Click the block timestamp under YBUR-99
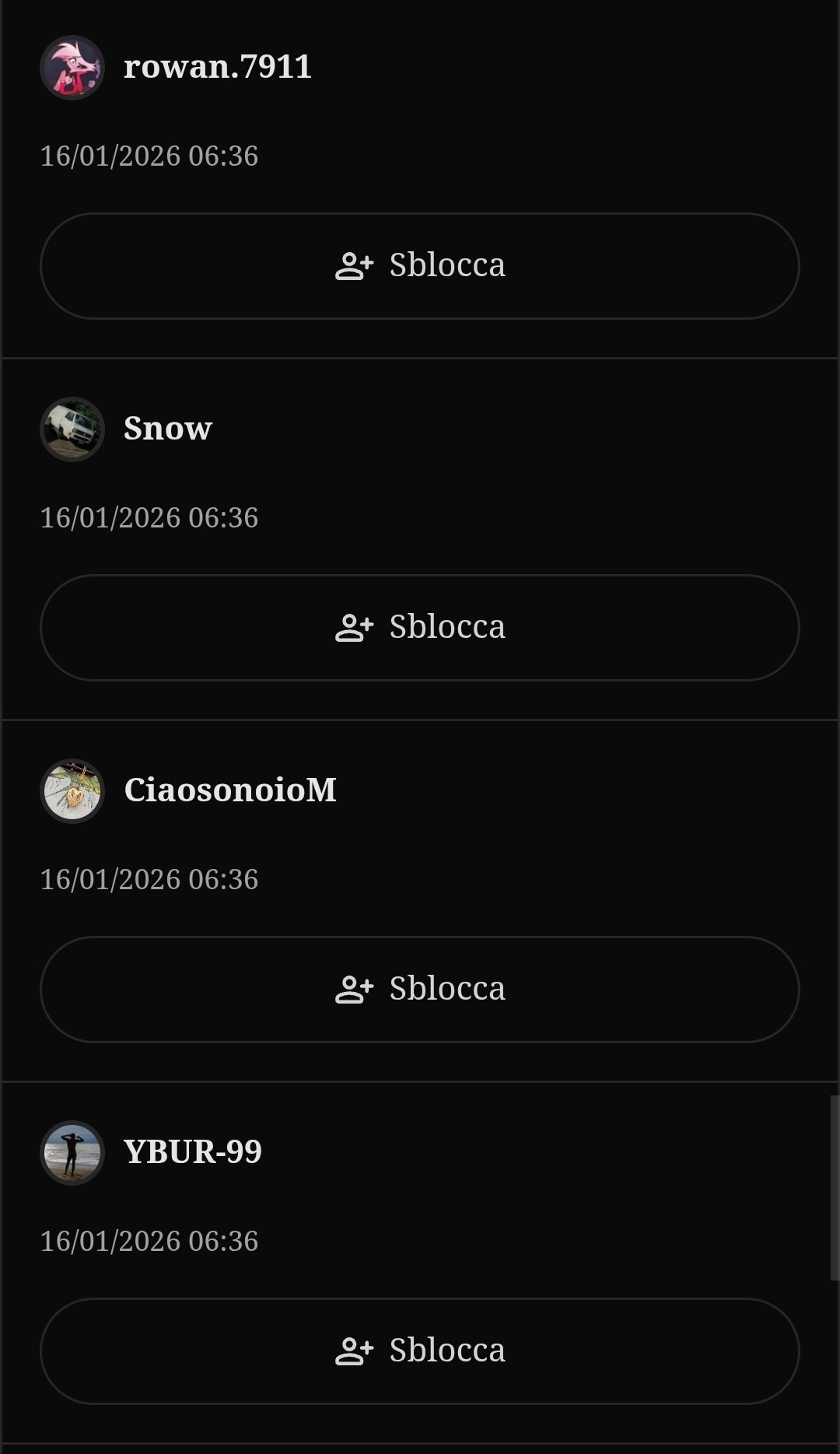Screen dimensions: 840x1454 [149, 1242]
